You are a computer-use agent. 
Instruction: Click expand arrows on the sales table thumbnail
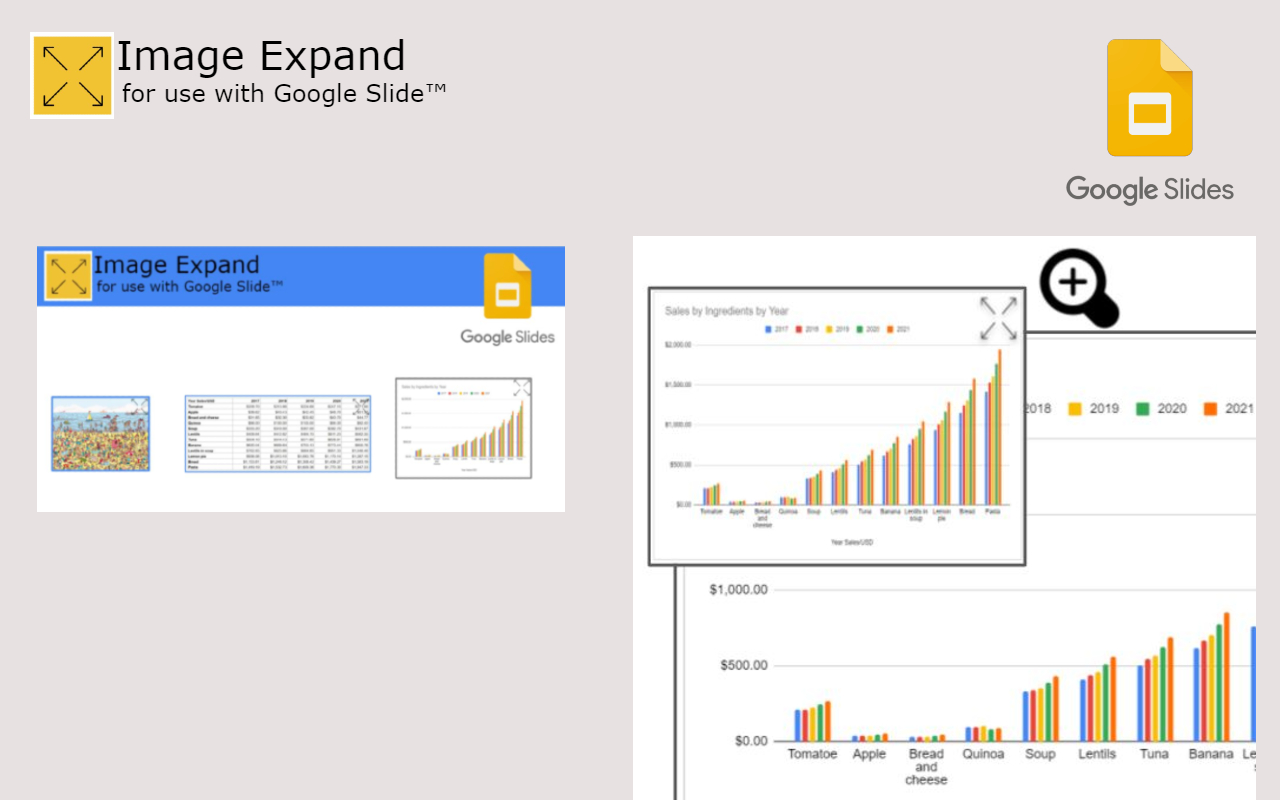click(361, 406)
